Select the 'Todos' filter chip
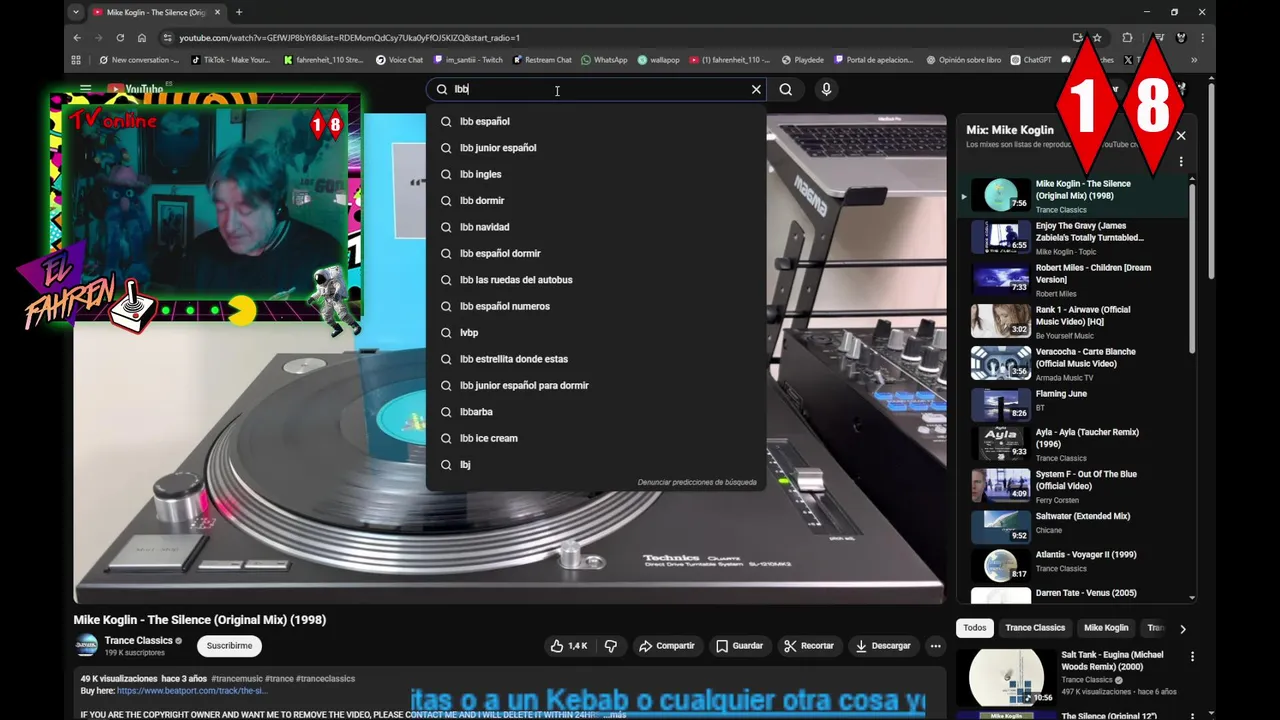1280x720 pixels. point(975,628)
